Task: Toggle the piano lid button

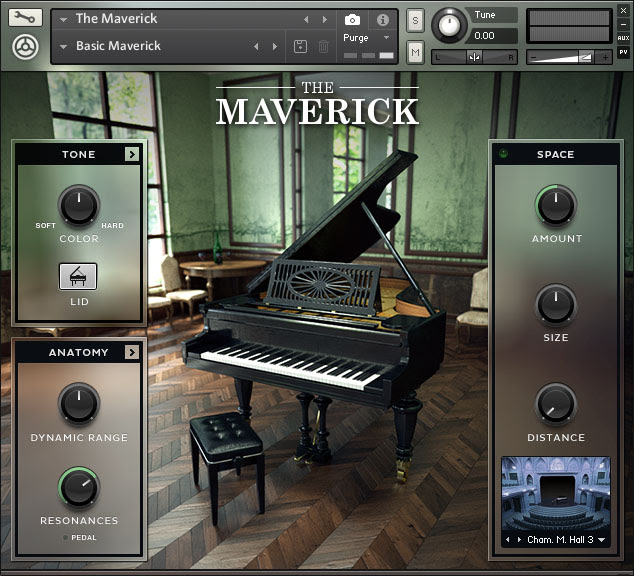Action: (x=78, y=276)
